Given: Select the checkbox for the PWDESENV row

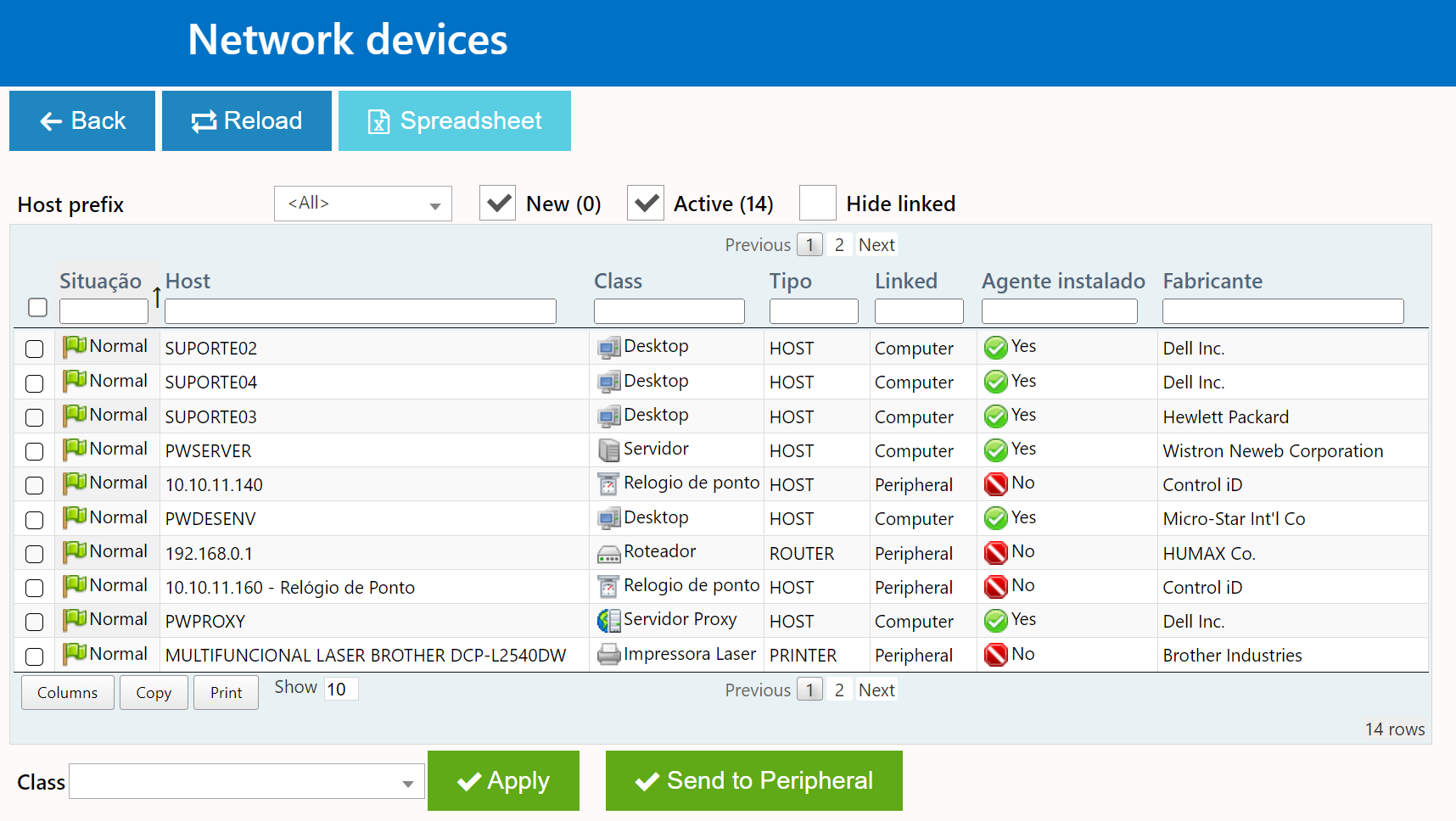Looking at the screenshot, I should coord(35,519).
